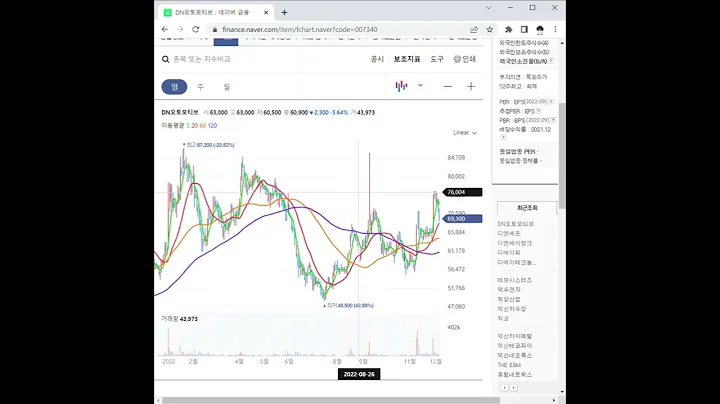Screen dimensions: 720x404
Task: Expand the 추정PER EPS info arrow
Action: click(539, 111)
